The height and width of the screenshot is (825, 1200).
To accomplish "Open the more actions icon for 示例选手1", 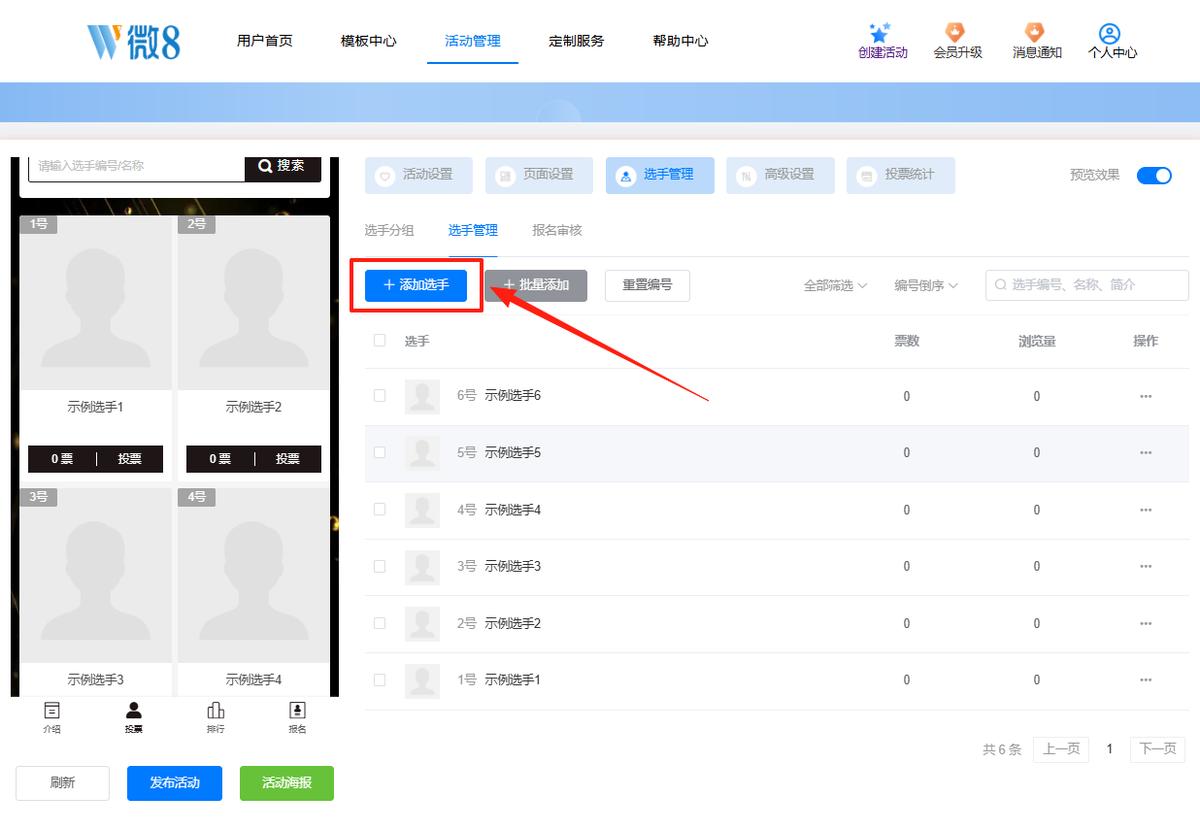I will (1146, 680).
